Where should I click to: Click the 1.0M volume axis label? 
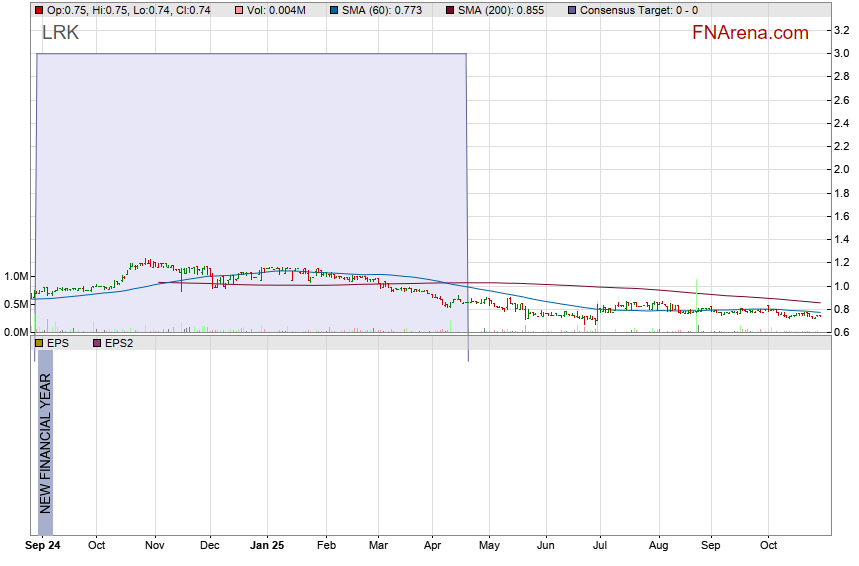click(15, 276)
